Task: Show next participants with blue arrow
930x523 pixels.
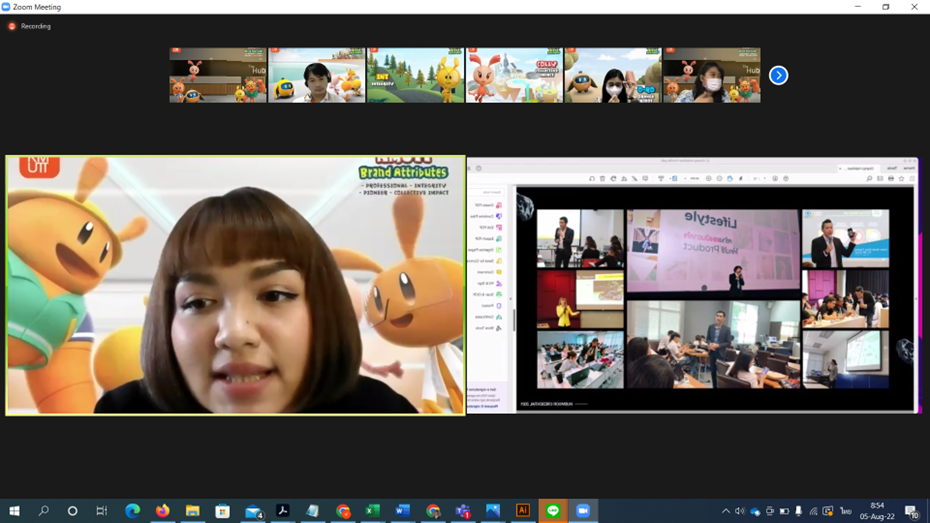Action: click(x=778, y=75)
